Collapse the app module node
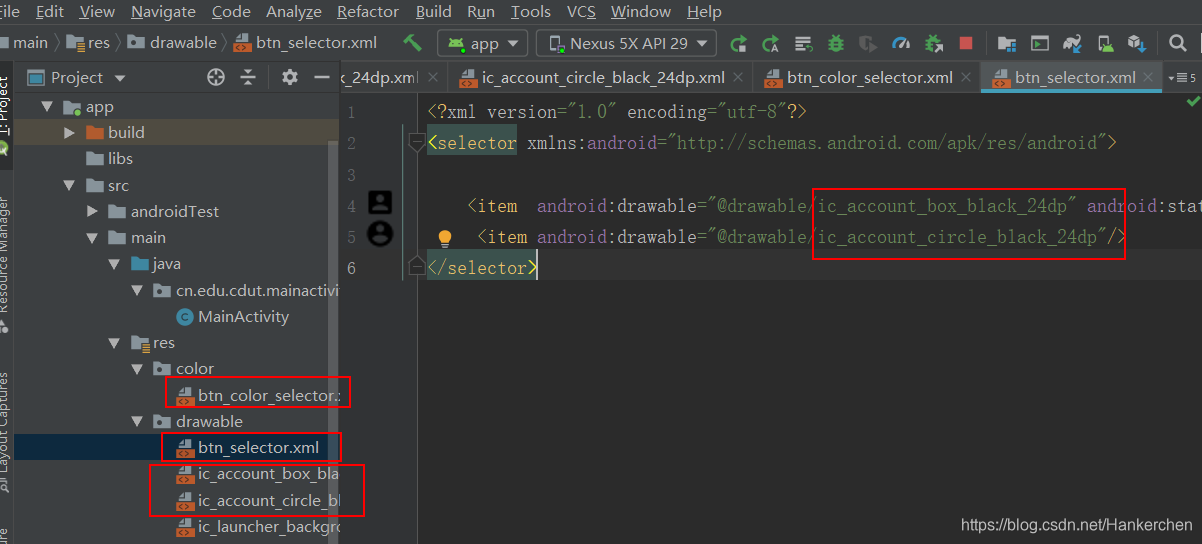The height and width of the screenshot is (544, 1202). click(45, 107)
